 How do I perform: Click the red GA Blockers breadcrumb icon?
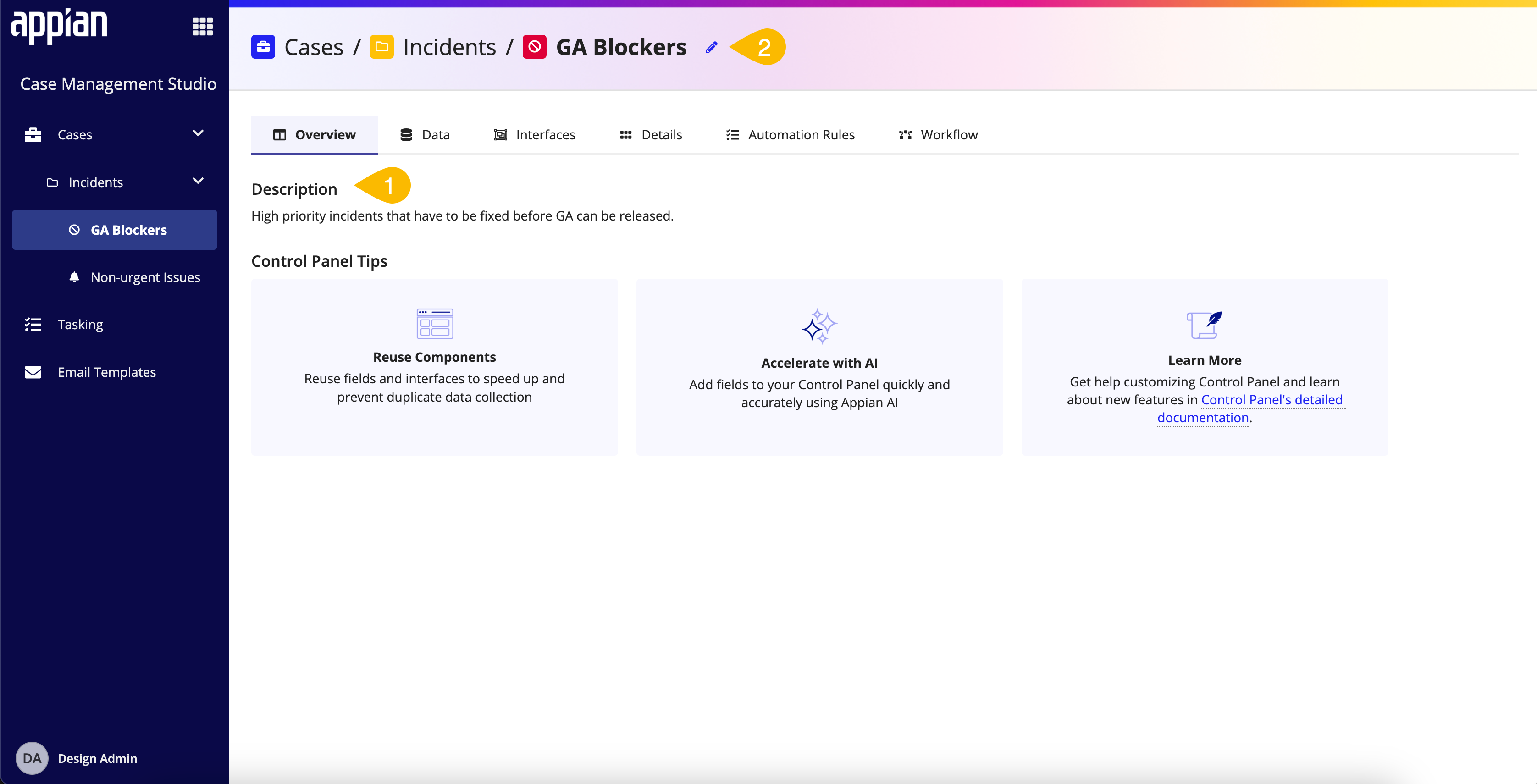click(x=535, y=47)
